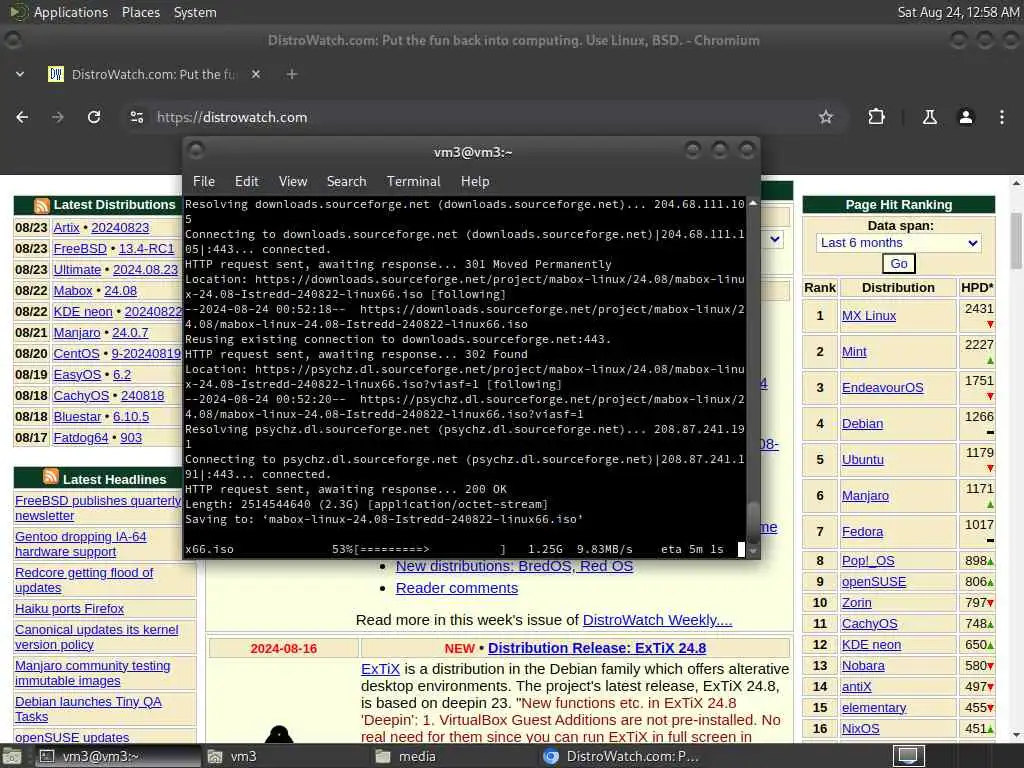Reload the DistroWatch page
Image resolution: width=1024 pixels, height=768 pixels.
(94, 117)
